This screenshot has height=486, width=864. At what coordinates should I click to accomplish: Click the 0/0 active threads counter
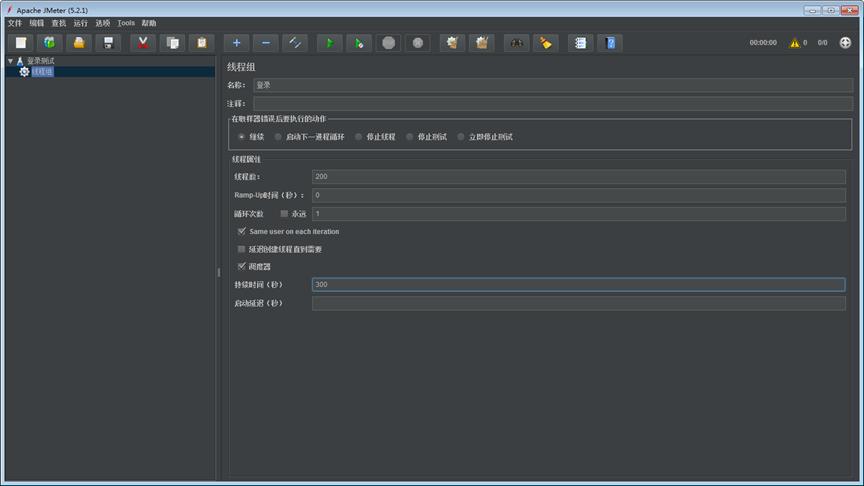(x=822, y=42)
